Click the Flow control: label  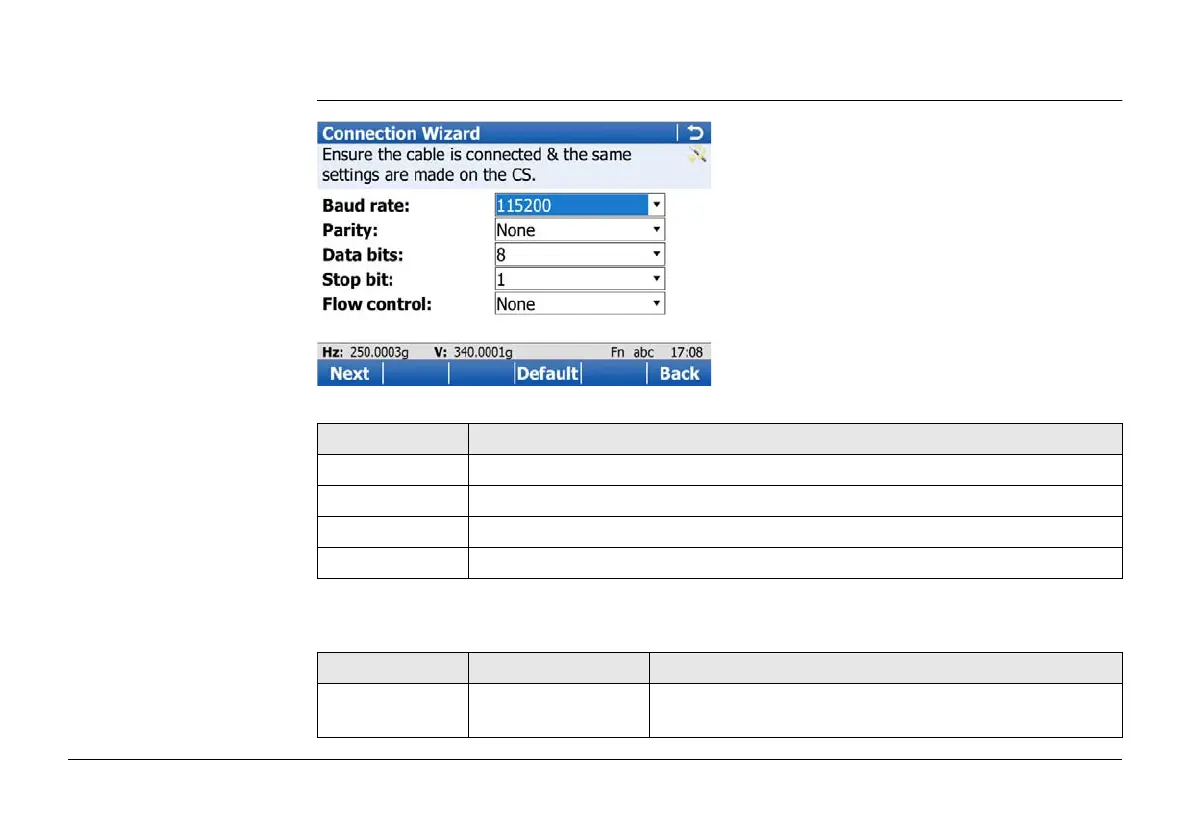pos(376,304)
